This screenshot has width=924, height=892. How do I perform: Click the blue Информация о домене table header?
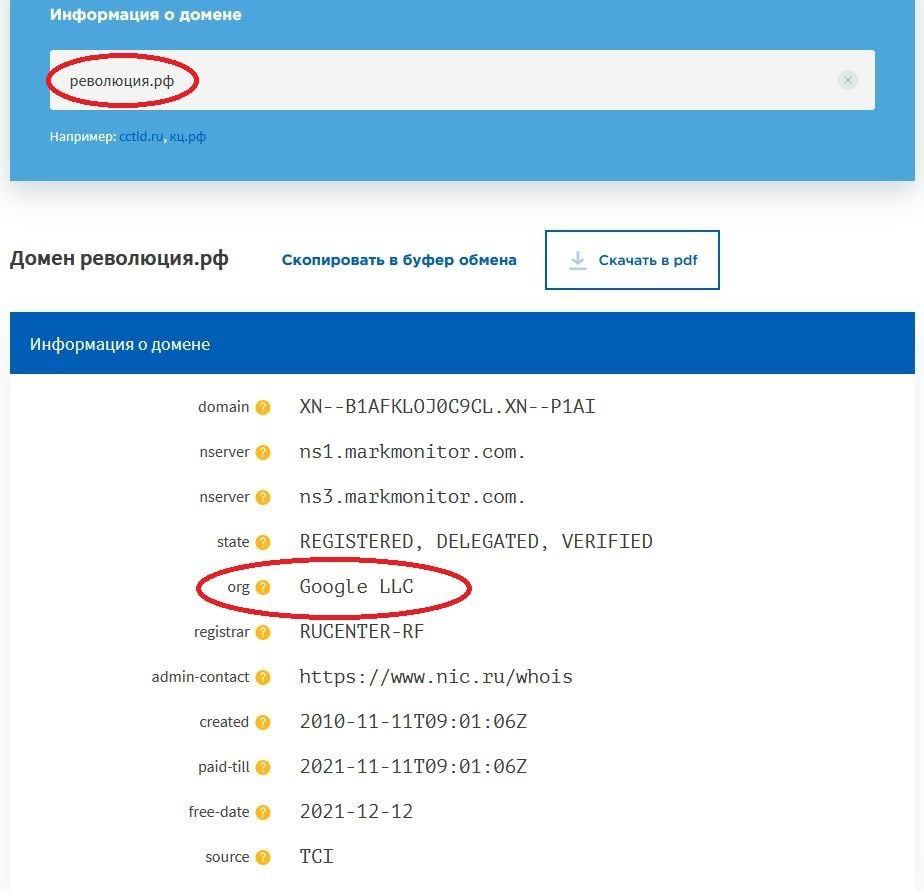click(x=462, y=343)
